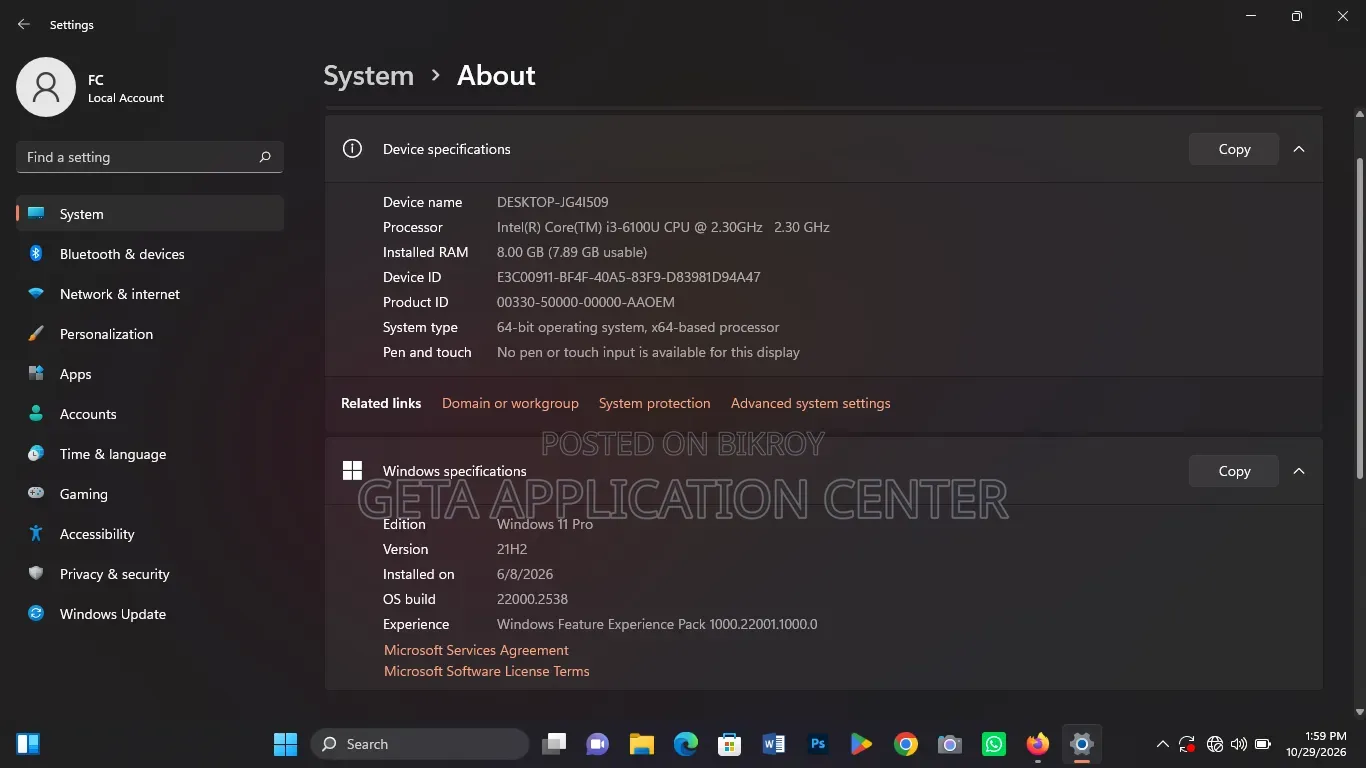Screen dimensions: 1366x768
Task: Open Apps settings in the sidebar
Action: click(x=150, y=374)
